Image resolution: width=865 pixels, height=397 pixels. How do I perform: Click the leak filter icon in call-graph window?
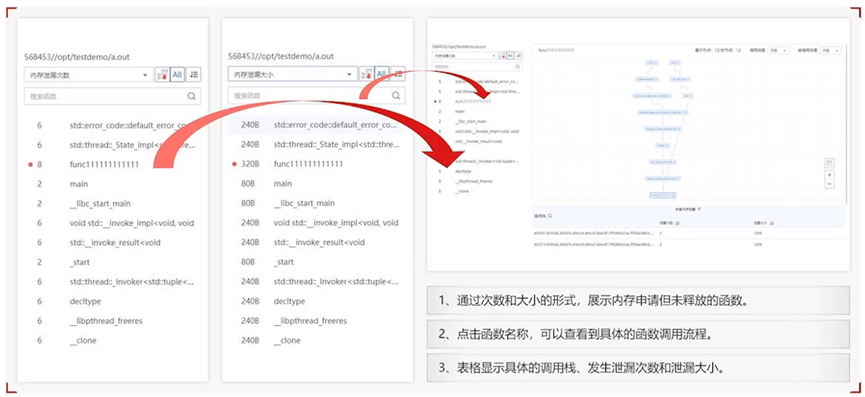pos(502,56)
